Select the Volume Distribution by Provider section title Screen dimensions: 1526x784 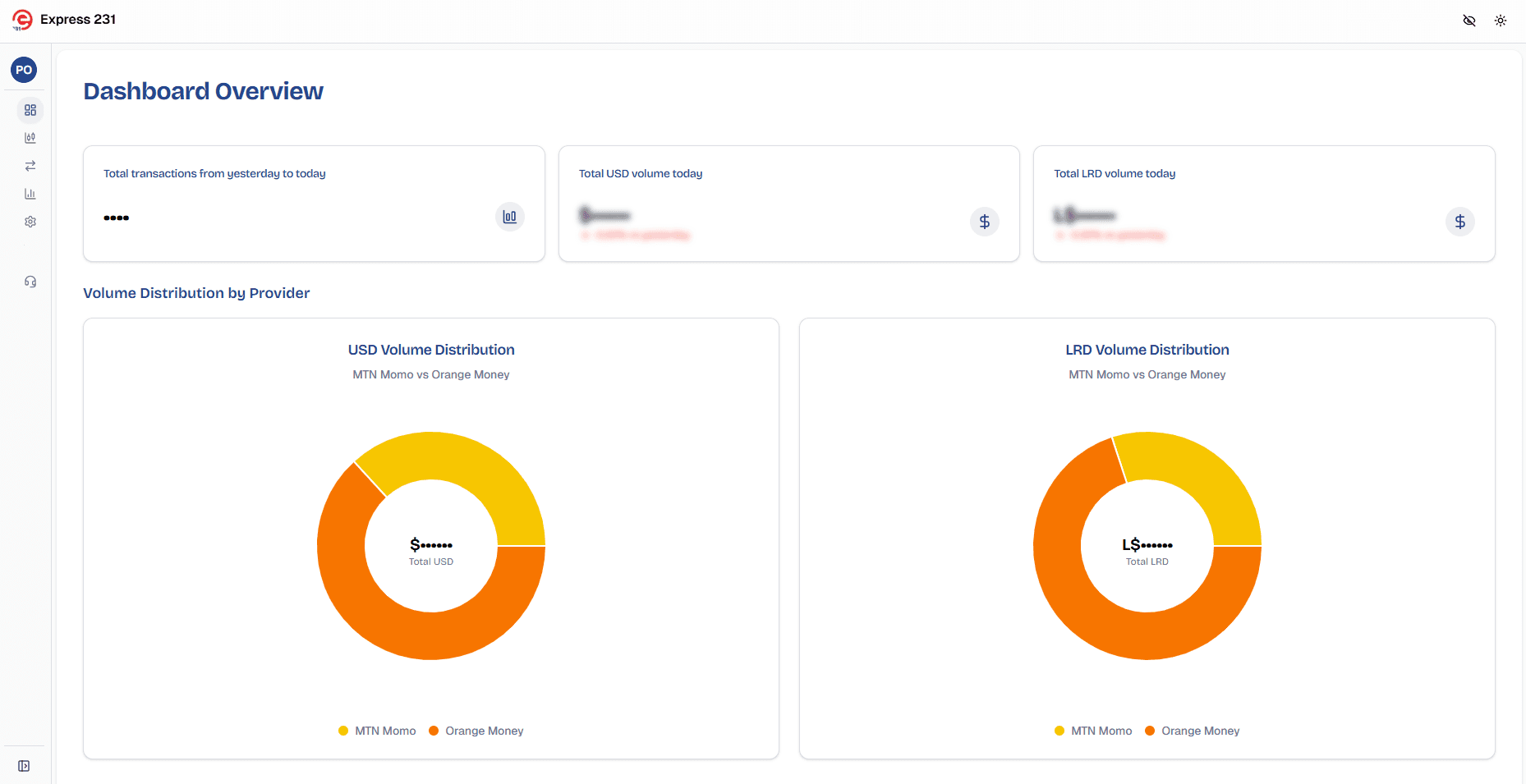tap(195, 292)
